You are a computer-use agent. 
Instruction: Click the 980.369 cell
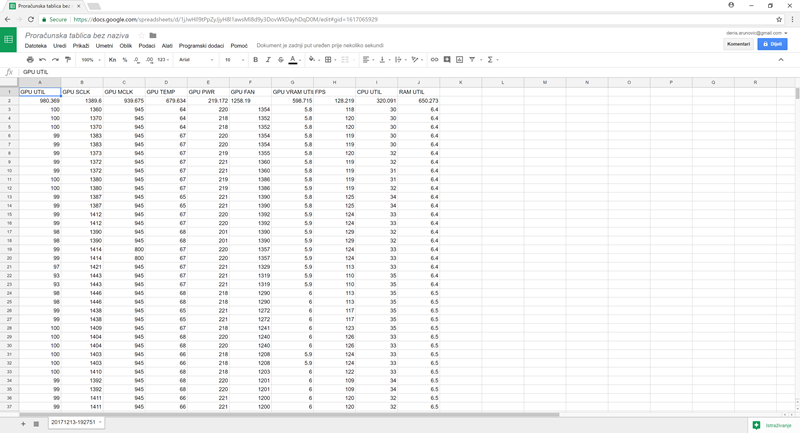40,100
